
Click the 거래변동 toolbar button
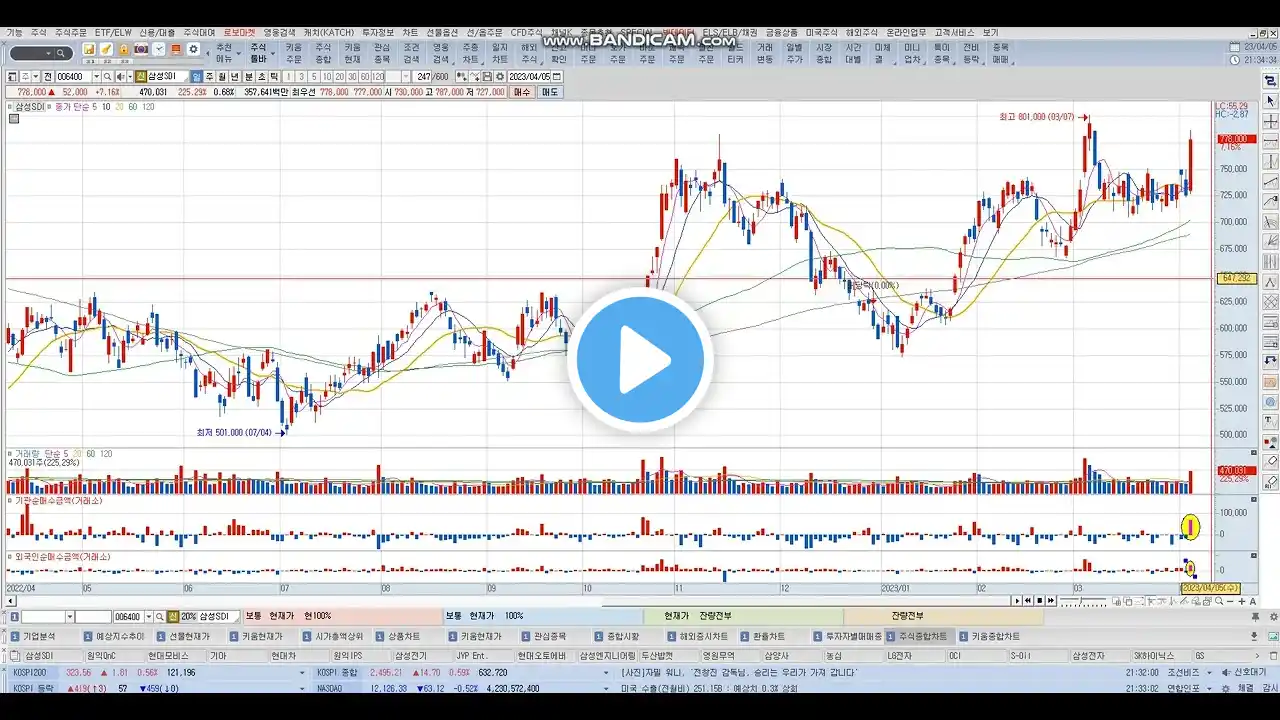(x=765, y=53)
